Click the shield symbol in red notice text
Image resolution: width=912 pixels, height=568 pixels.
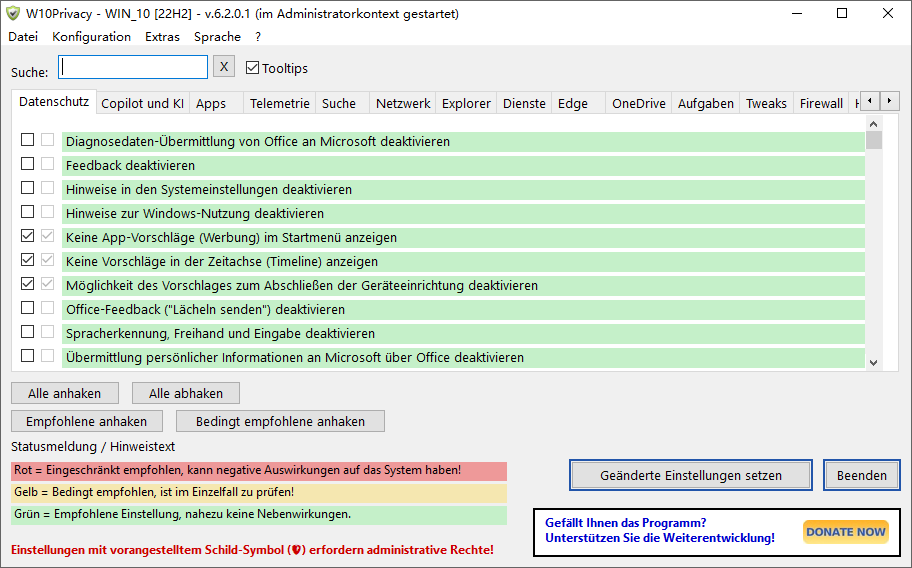point(296,550)
